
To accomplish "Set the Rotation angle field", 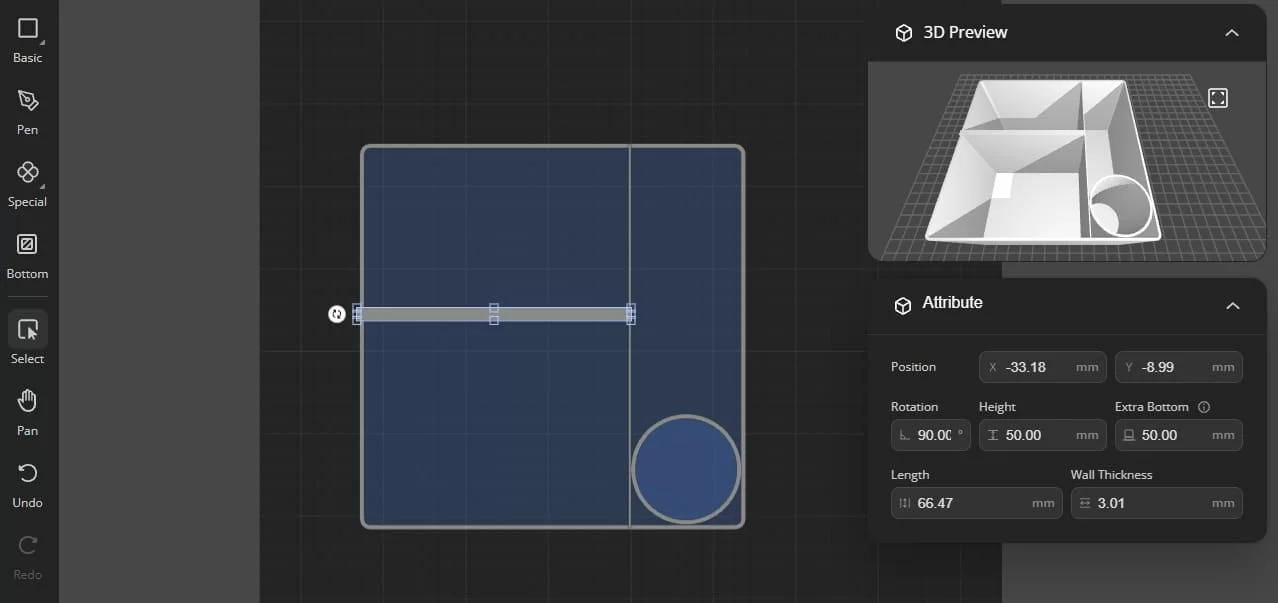I will 930,435.
